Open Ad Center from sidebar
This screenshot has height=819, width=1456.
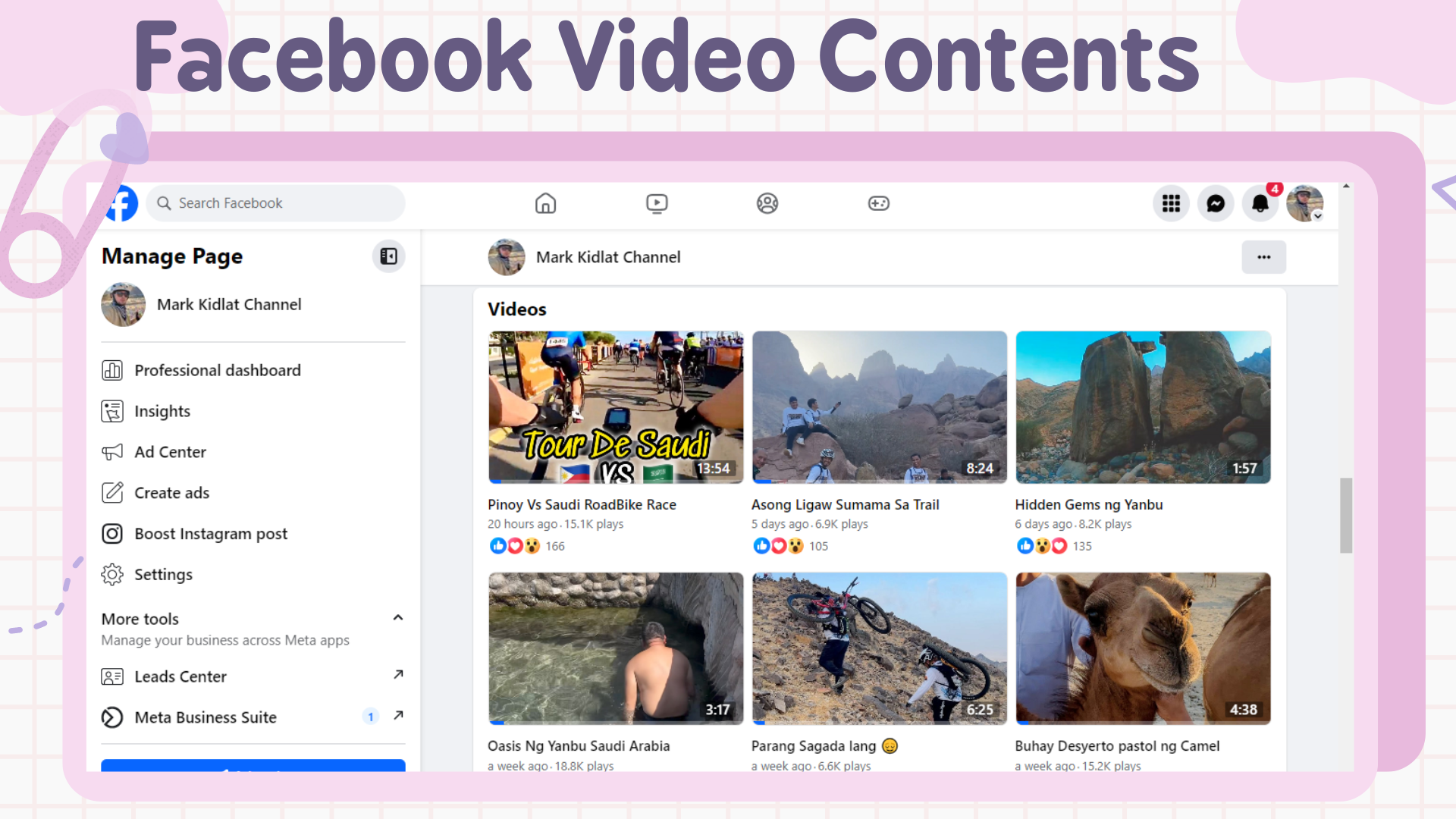click(170, 452)
